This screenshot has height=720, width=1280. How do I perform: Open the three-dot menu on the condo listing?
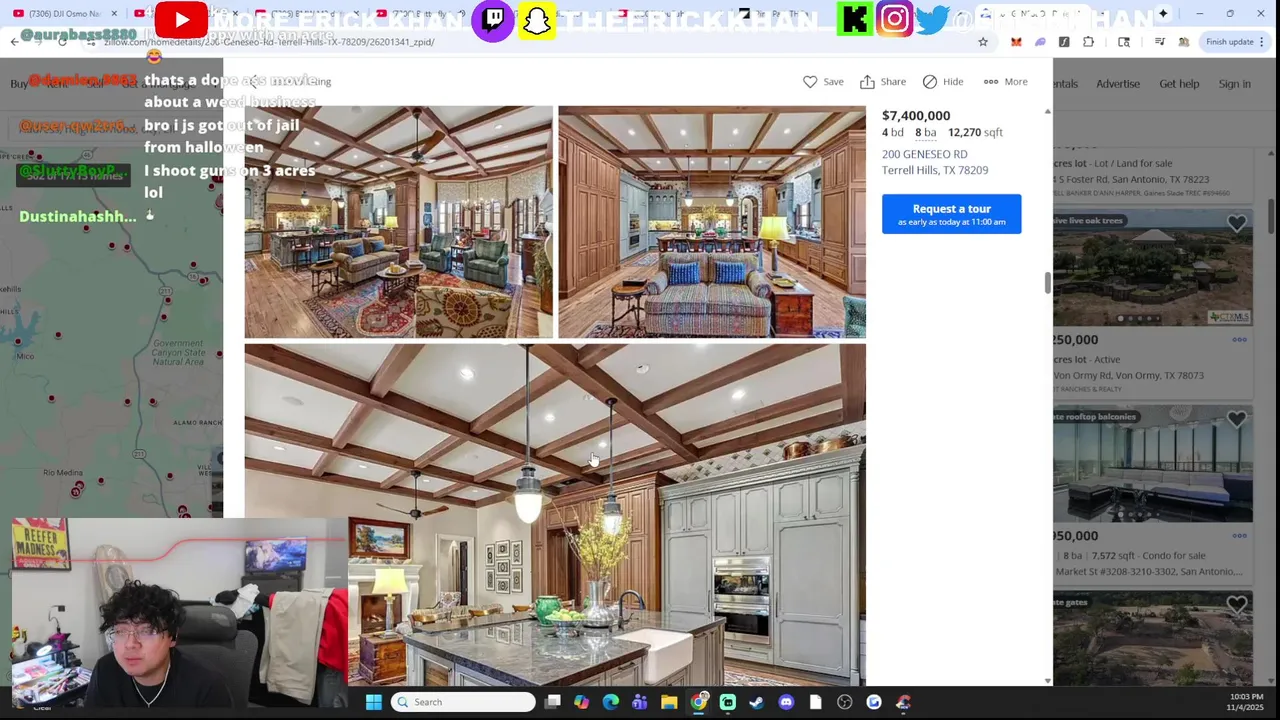[x=1239, y=536]
